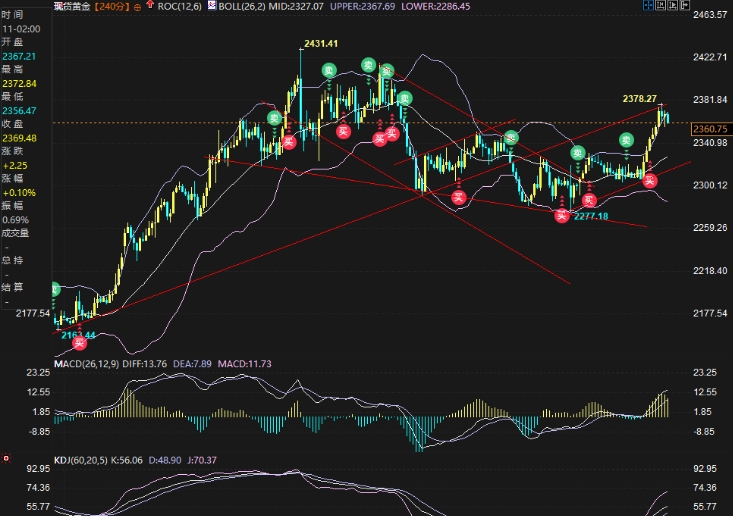Open the MACD(26,12,9) indicator label
Screen dimensions: 733x516
pos(87,364)
